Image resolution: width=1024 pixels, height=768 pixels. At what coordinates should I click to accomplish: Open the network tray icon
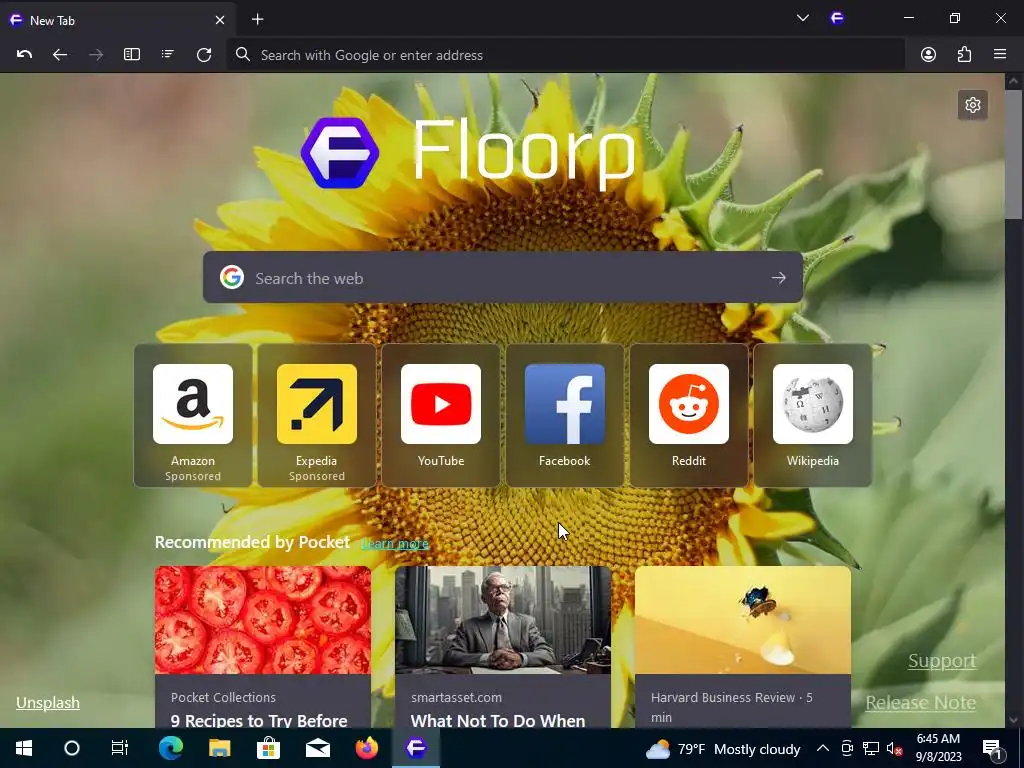(871, 748)
